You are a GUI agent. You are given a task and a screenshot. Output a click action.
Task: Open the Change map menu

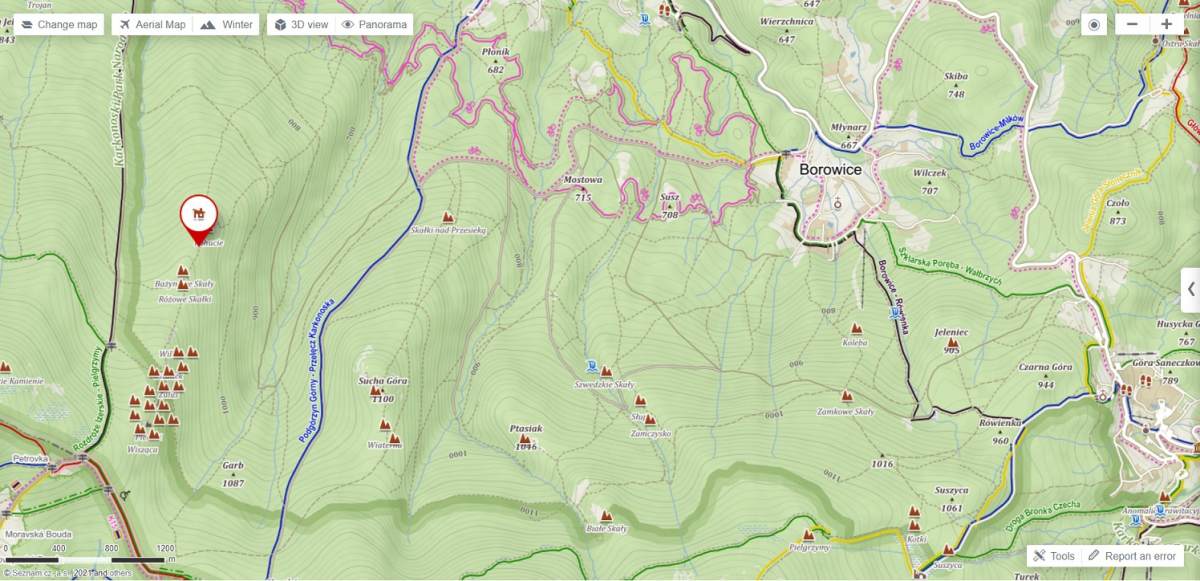(x=59, y=25)
